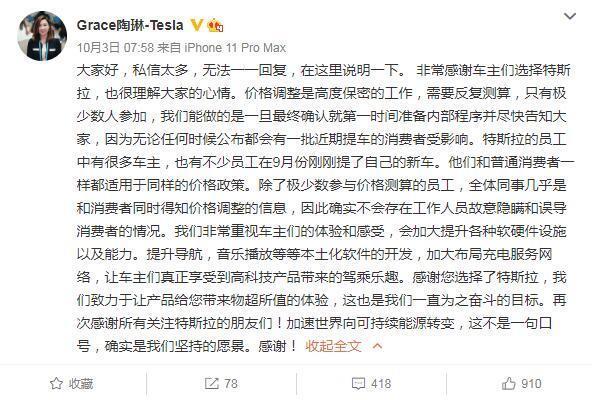This screenshot has height=400, width=592.
Task: Open the 10月3日 07:58 timestamp link
Action: point(116,48)
